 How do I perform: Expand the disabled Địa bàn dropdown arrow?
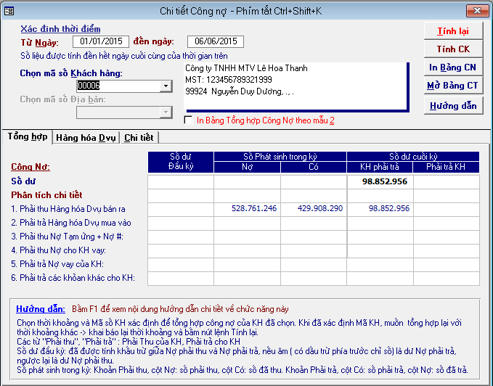coord(166,112)
